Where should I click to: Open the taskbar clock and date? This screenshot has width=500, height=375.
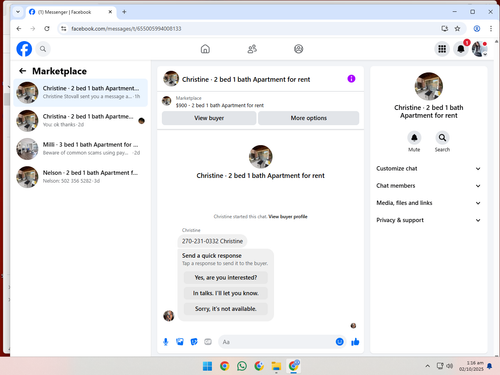point(471,366)
